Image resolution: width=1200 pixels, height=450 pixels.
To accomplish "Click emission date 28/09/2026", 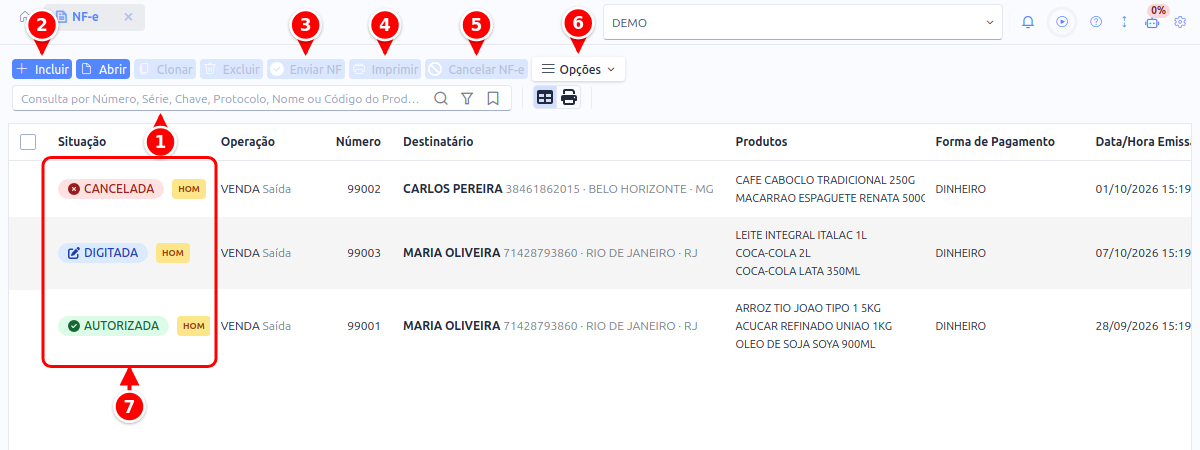I will coord(1143,326).
